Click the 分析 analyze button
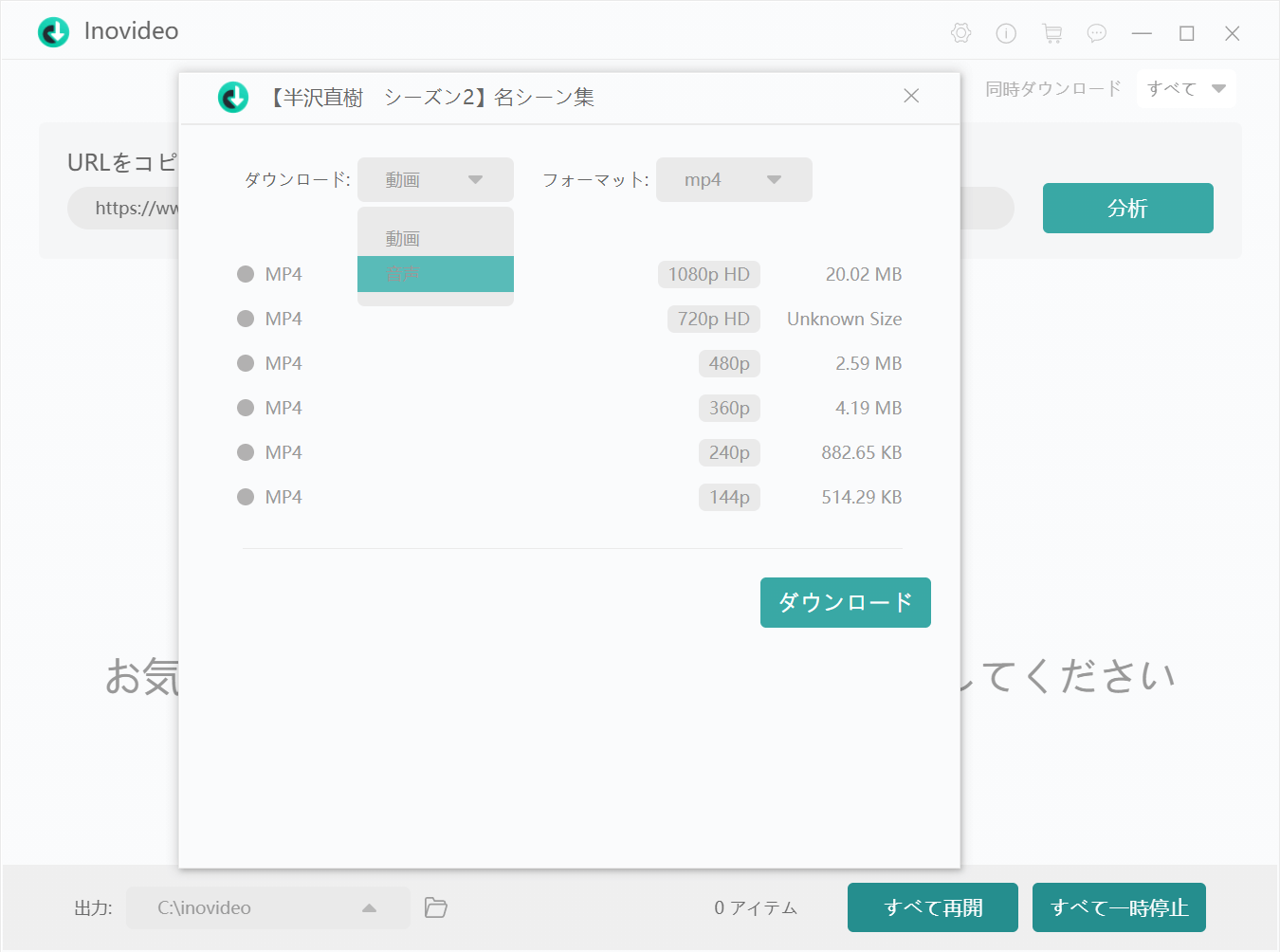Viewport: 1280px width, 952px height. 1128,208
